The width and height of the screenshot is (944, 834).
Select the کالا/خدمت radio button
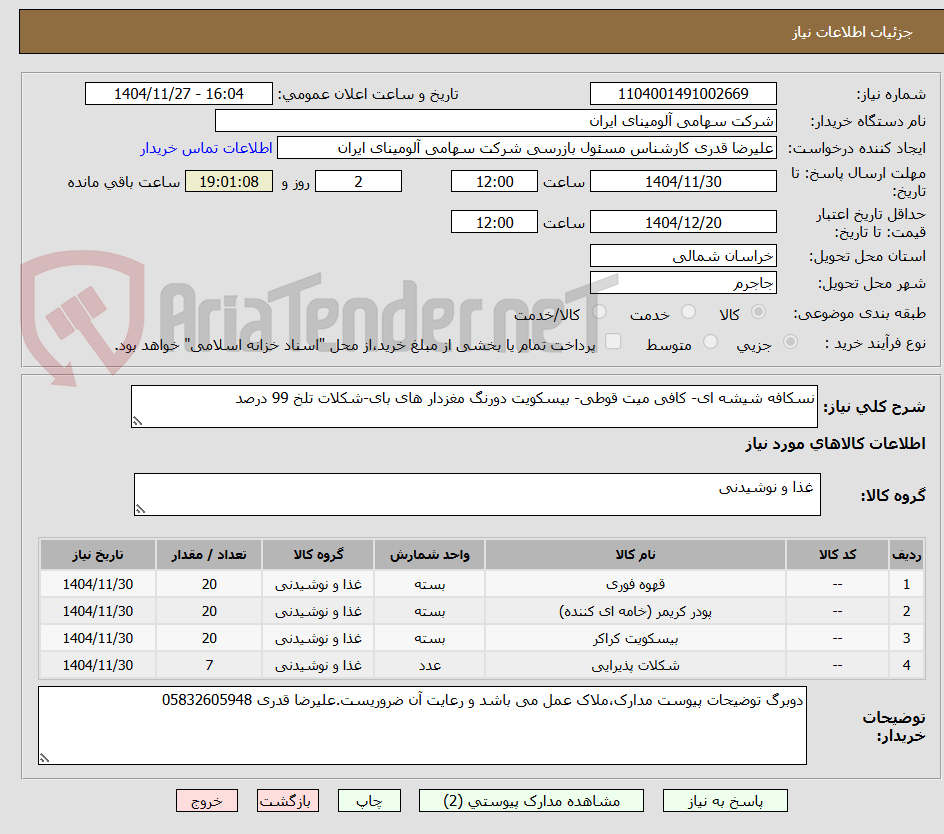pos(599,311)
